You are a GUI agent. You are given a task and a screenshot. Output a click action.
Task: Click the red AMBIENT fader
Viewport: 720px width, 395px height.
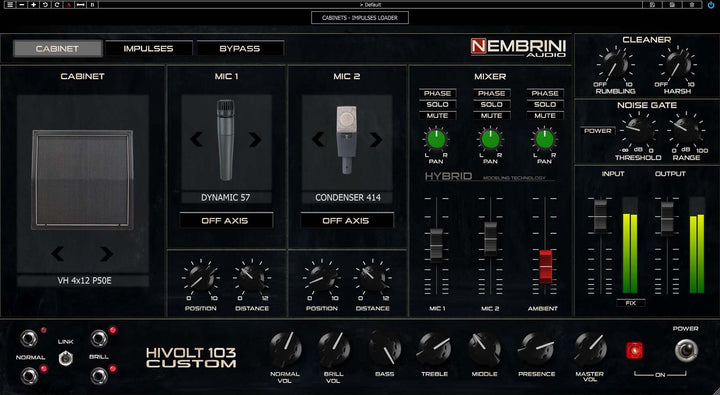(x=546, y=266)
